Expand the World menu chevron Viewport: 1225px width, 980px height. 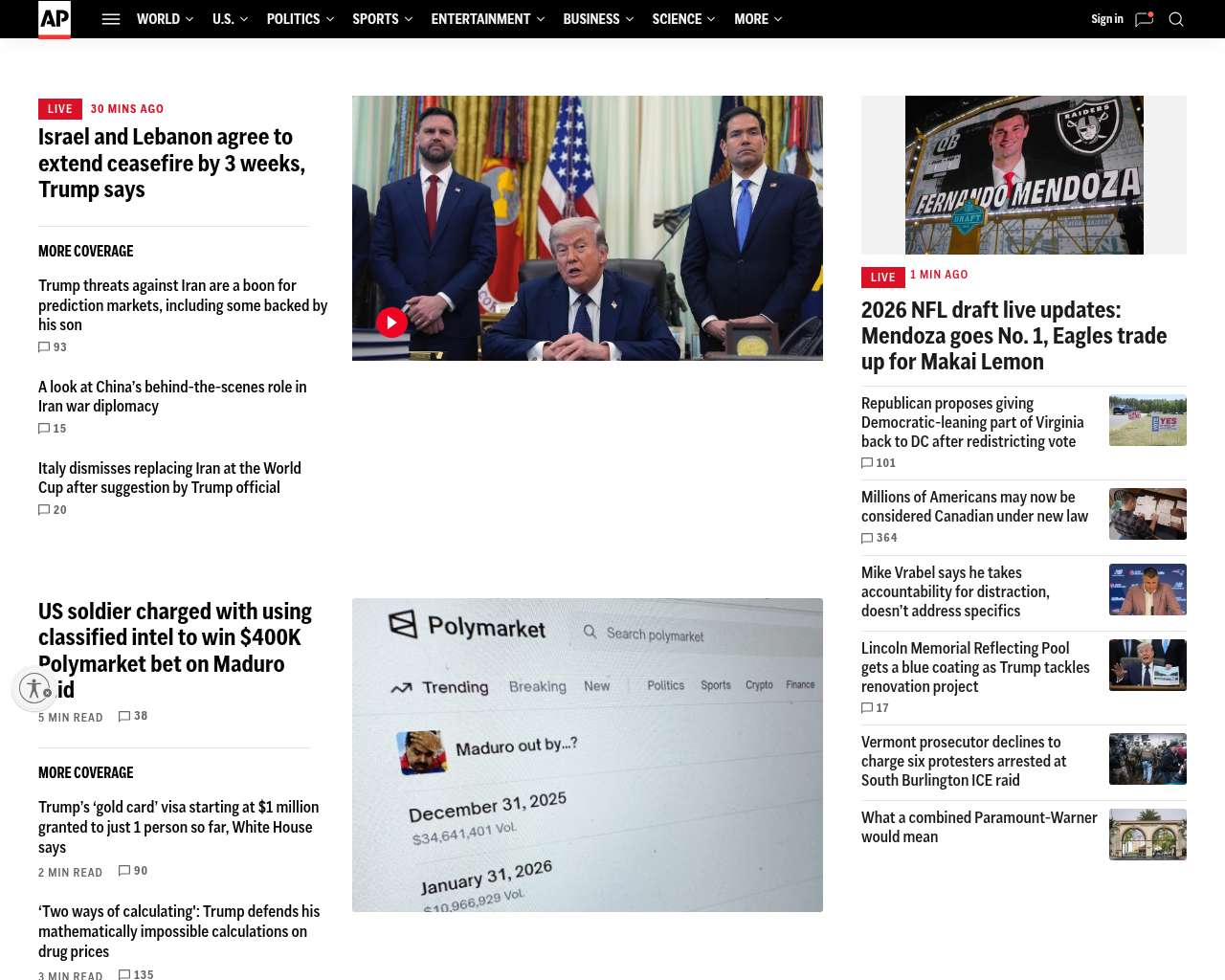189,19
